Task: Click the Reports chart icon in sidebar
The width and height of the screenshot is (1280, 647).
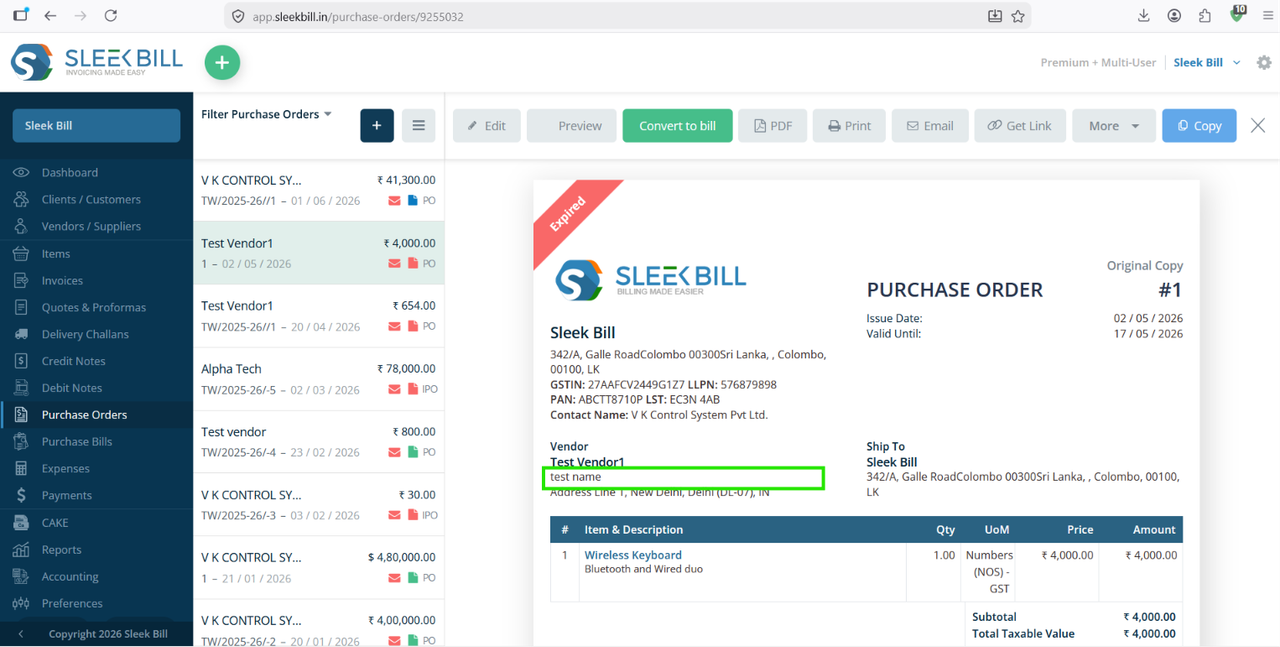Action: (21, 549)
